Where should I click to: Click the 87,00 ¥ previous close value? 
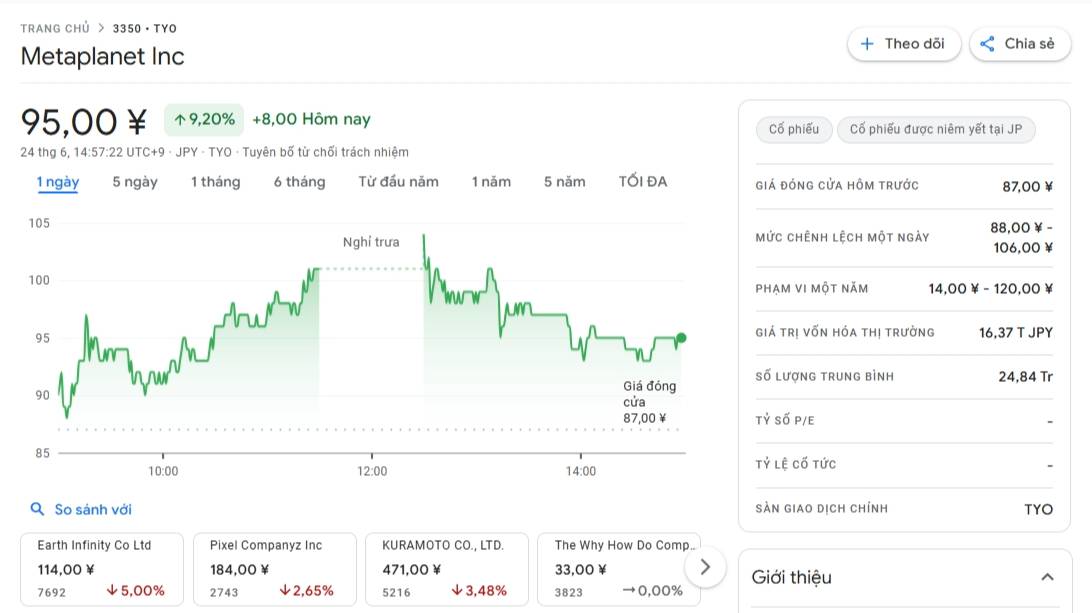coord(1027,187)
